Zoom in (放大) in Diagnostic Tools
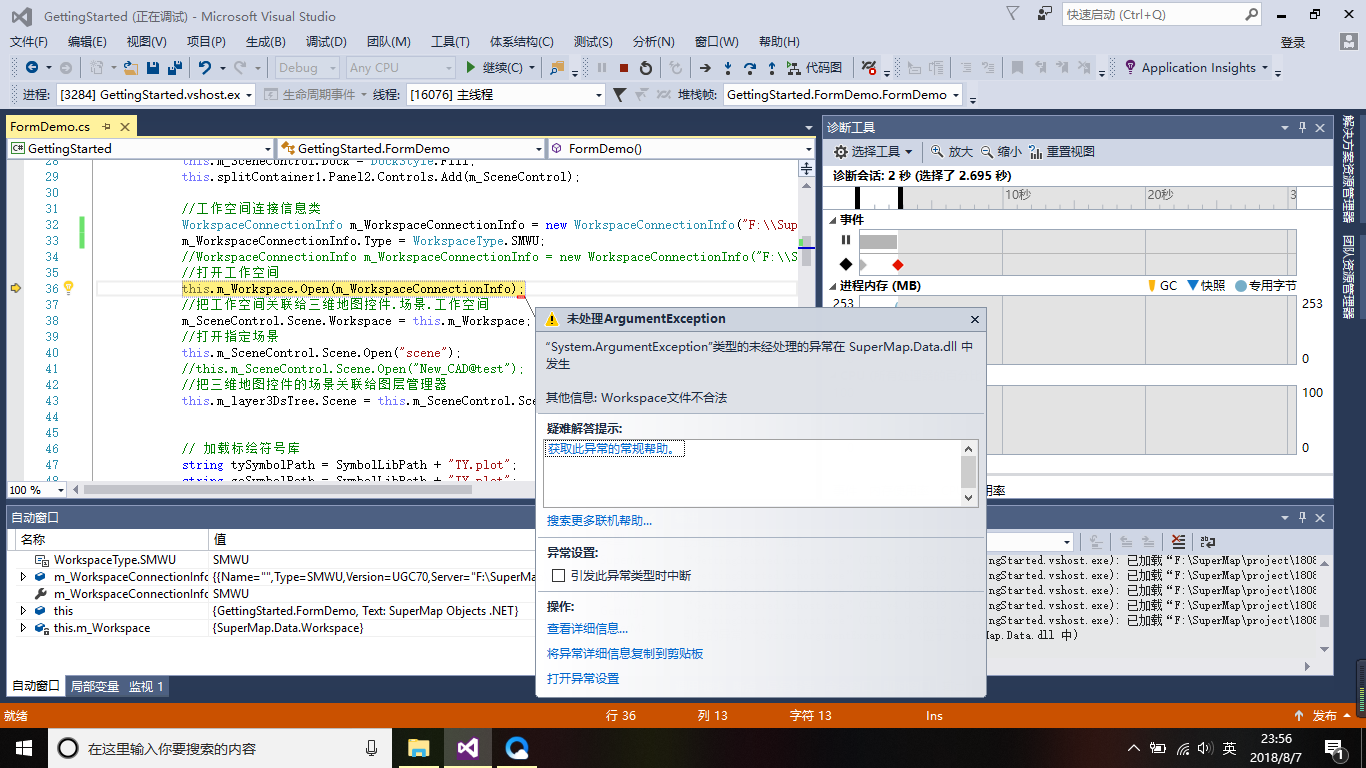The width and height of the screenshot is (1366, 768). [951, 152]
